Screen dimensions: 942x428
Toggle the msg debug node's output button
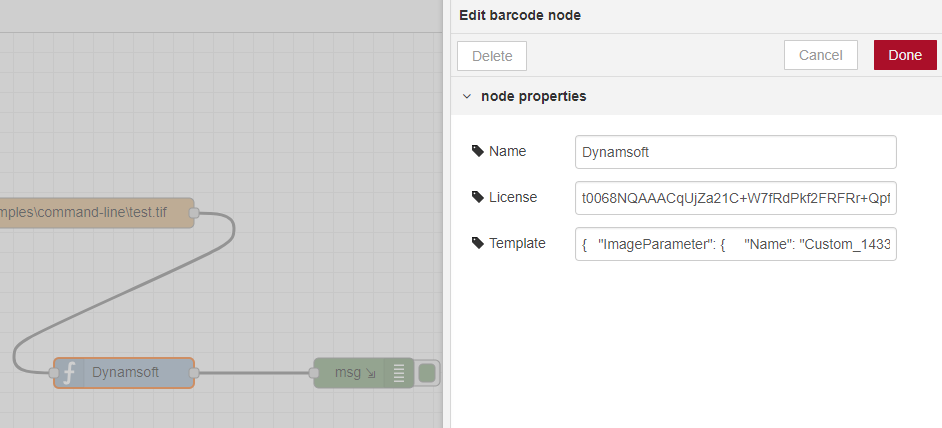pyautogui.click(x=427, y=373)
